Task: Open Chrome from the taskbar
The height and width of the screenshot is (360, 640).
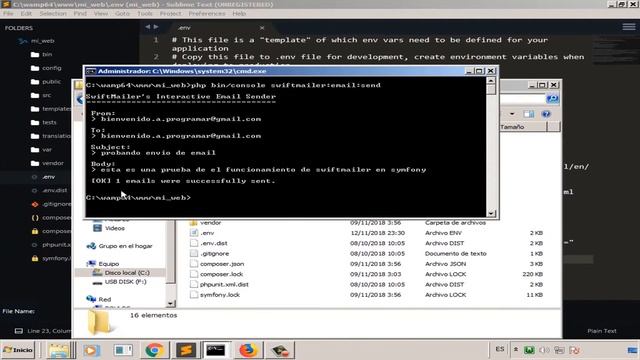Action: (x=154, y=350)
